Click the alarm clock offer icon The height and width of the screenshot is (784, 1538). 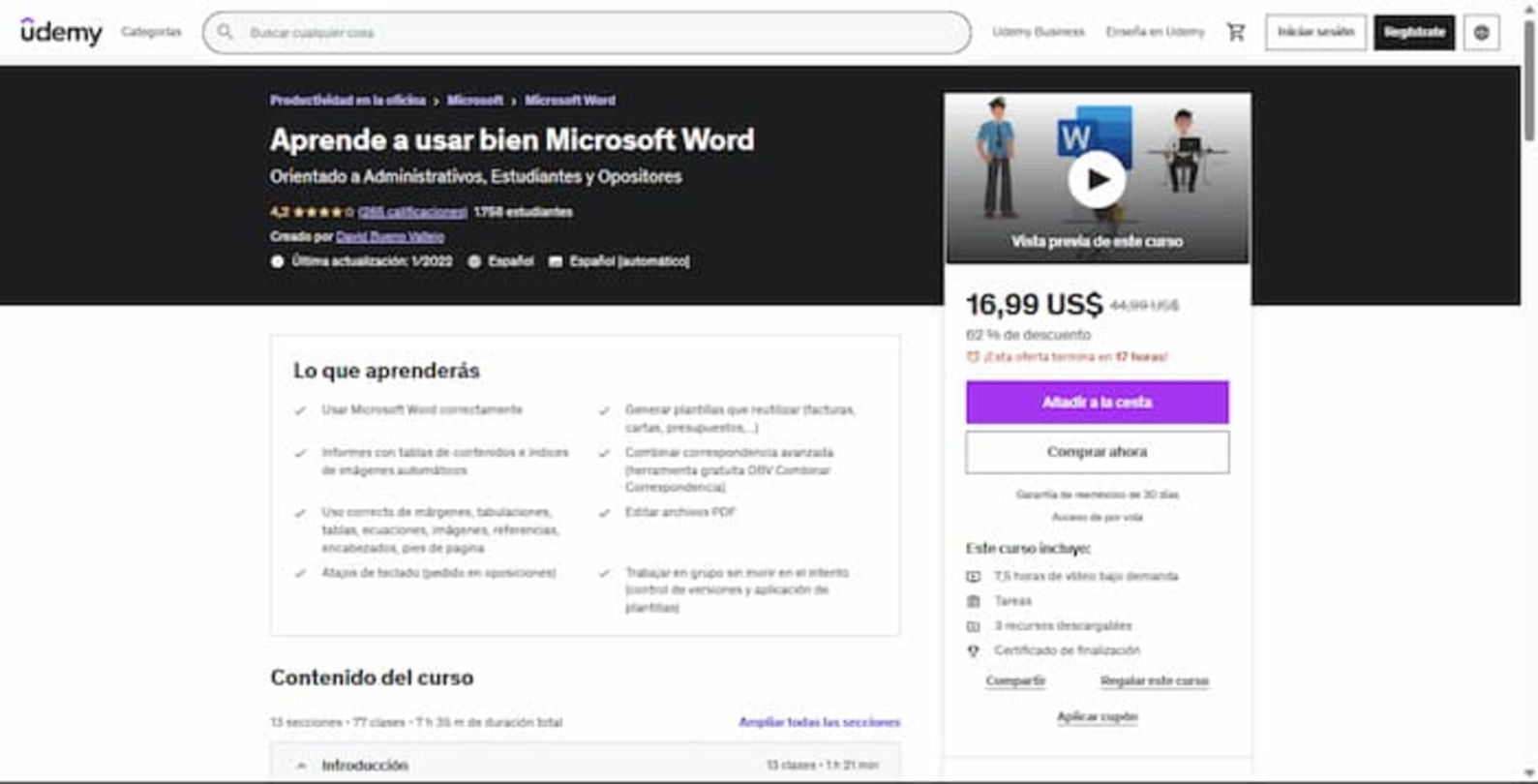pos(973,357)
